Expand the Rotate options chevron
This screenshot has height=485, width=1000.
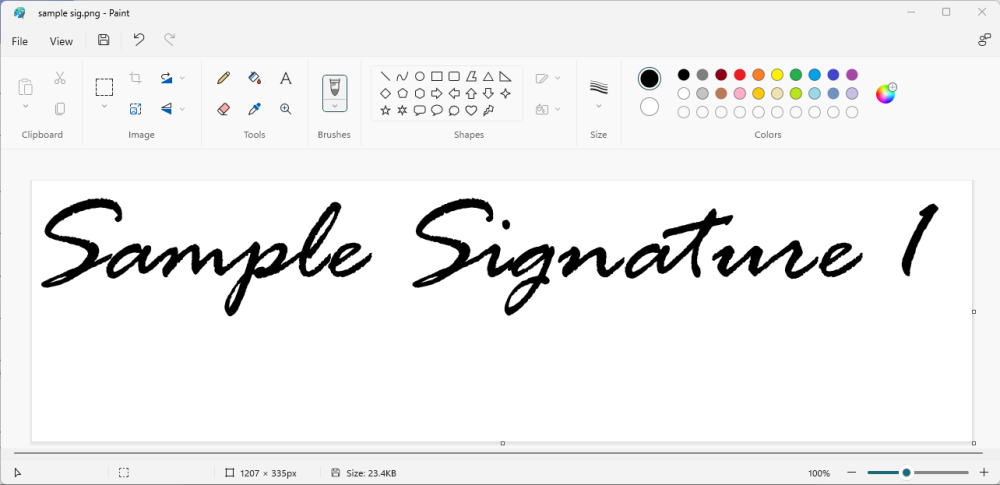[x=182, y=78]
